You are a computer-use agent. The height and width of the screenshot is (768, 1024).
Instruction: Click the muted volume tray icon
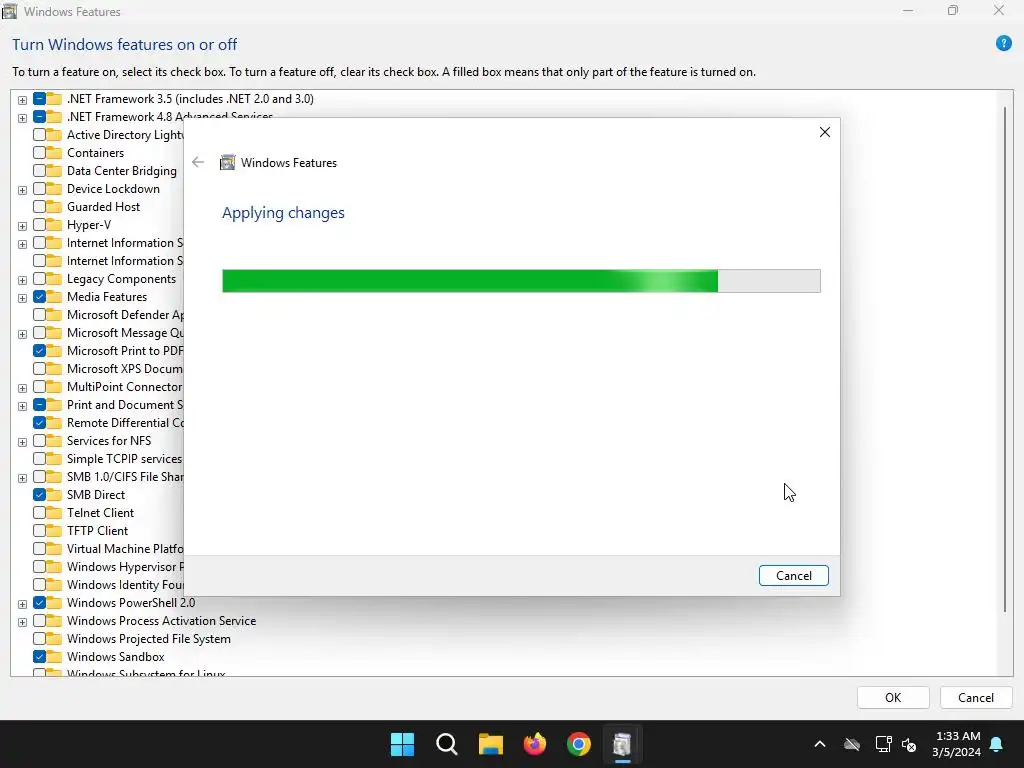tap(908, 744)
